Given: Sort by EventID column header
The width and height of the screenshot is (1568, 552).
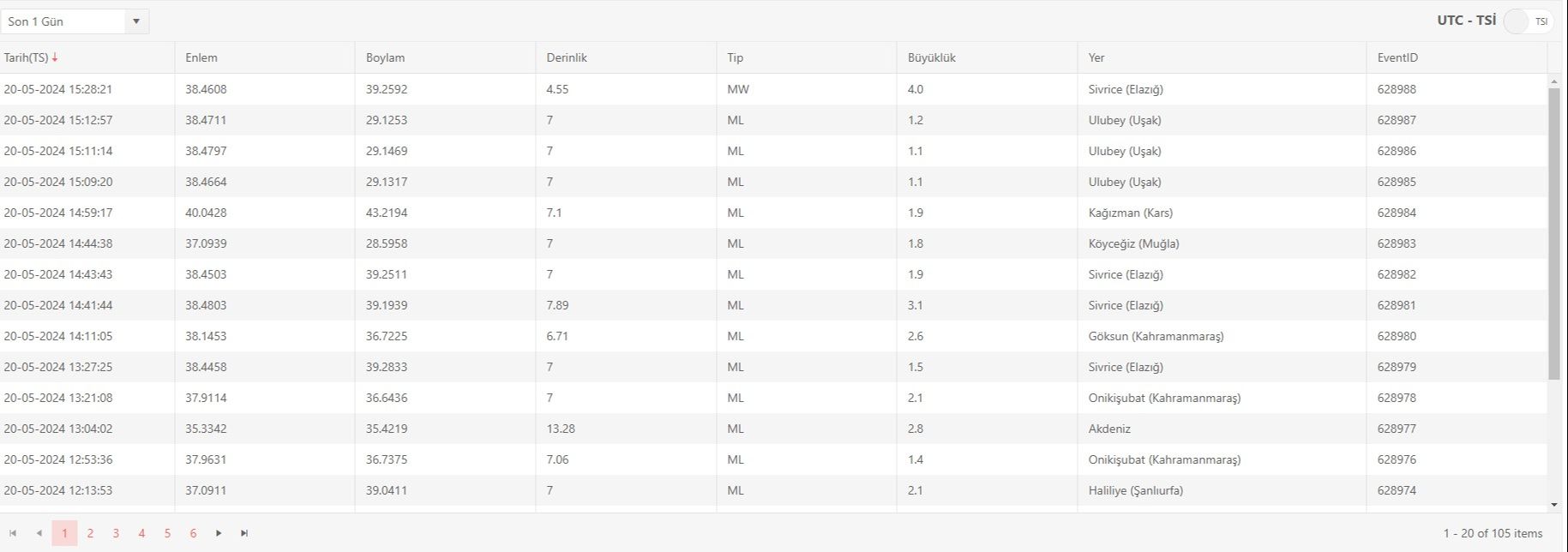Looking at the screenshot, I should [1397, 57].
